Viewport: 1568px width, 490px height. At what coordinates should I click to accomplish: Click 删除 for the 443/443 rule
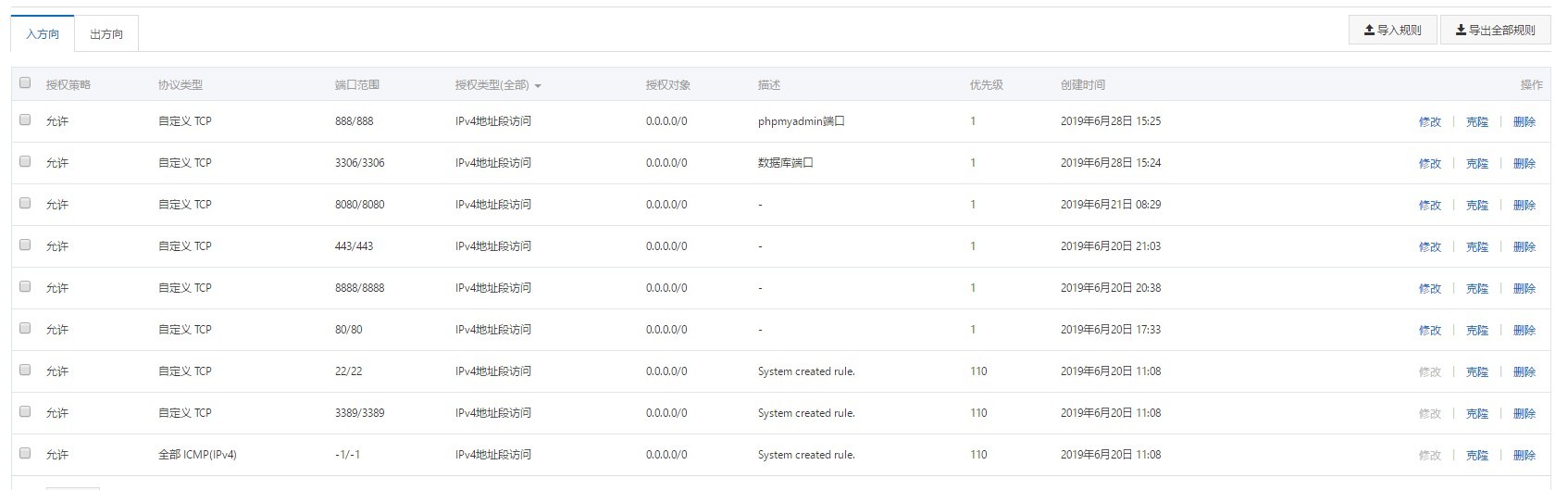click(x=1524, y=247)
